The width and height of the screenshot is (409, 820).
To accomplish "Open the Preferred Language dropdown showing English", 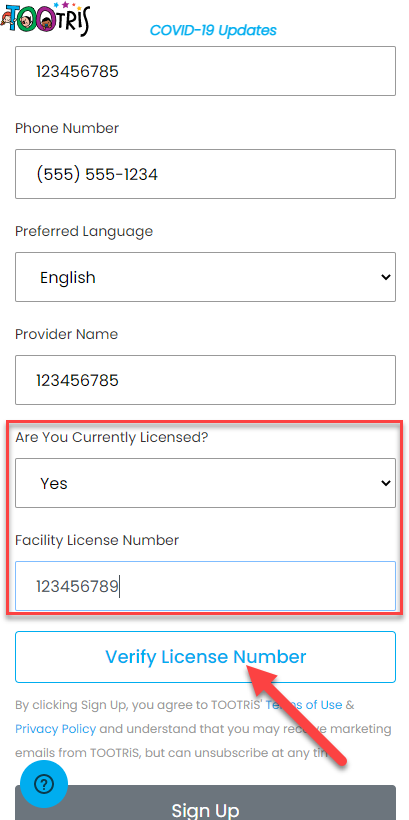I will tap(205, 277).
